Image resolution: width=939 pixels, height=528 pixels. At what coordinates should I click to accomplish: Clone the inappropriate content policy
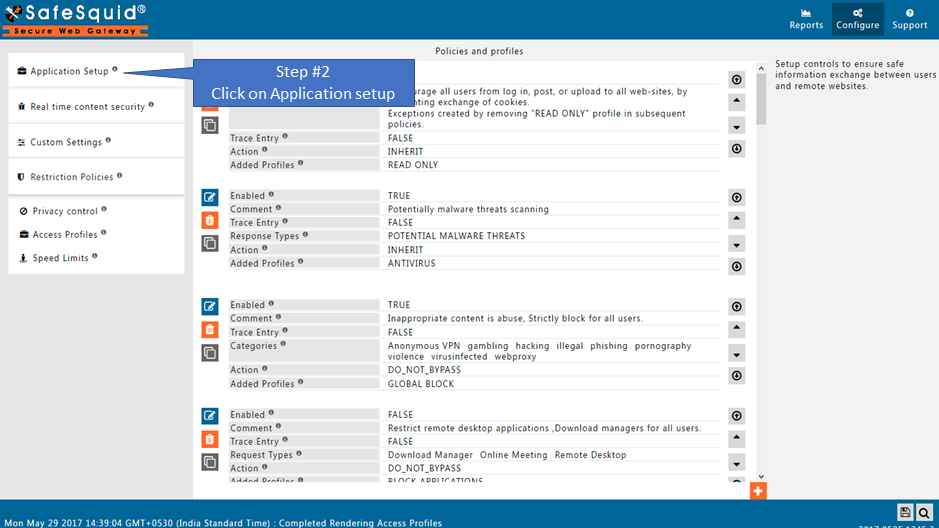pyautogui.click(x=210, y=353)
